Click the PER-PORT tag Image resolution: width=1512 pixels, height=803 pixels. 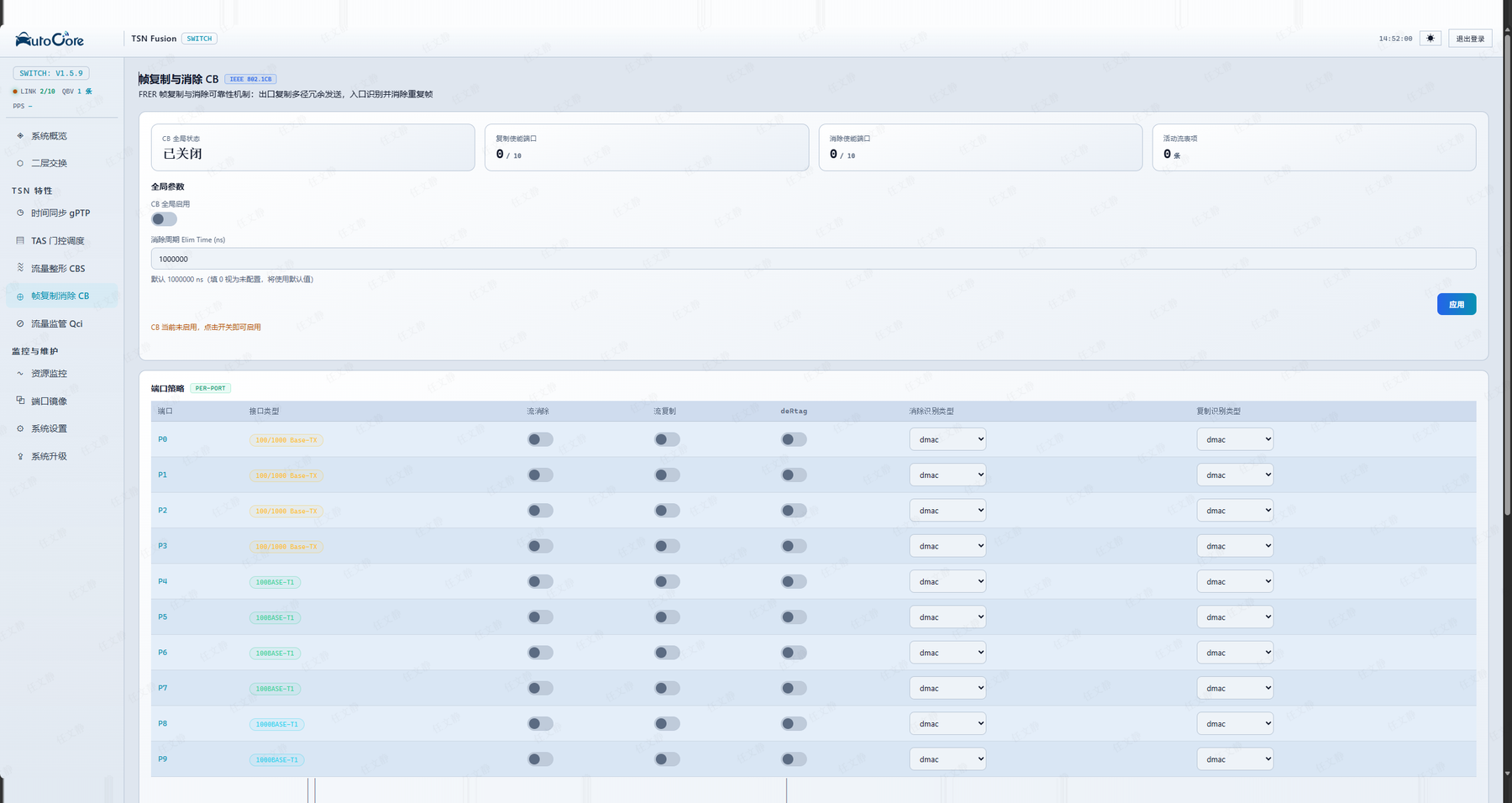tap(211, 388)
